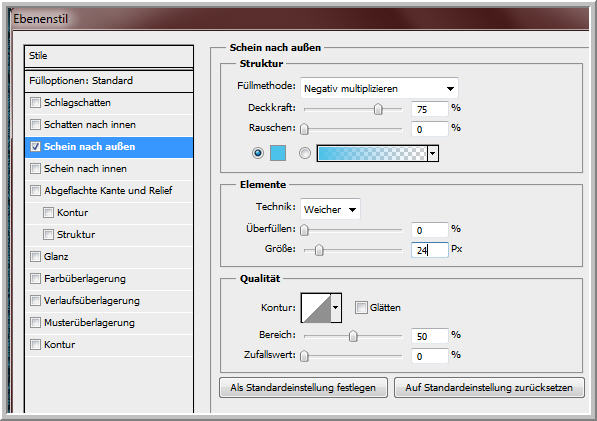The height and width of the screenshot is (421, 597).
Task: Click the blue glow color swatch
Action: [278, 153]
